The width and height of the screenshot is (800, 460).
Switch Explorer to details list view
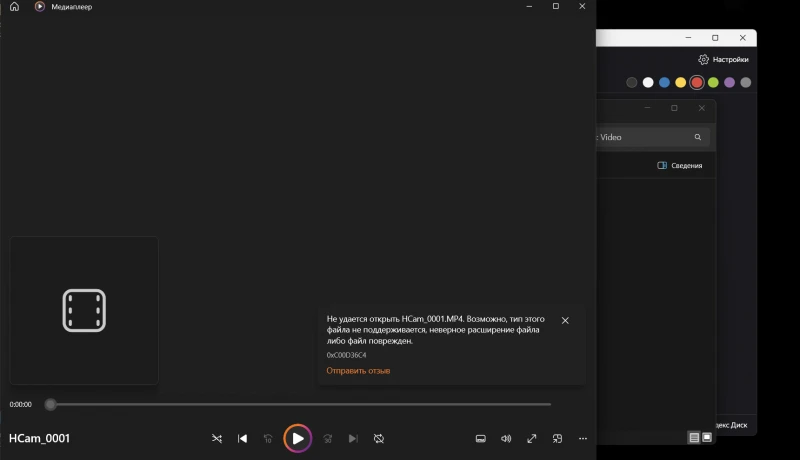click(694, 438)
